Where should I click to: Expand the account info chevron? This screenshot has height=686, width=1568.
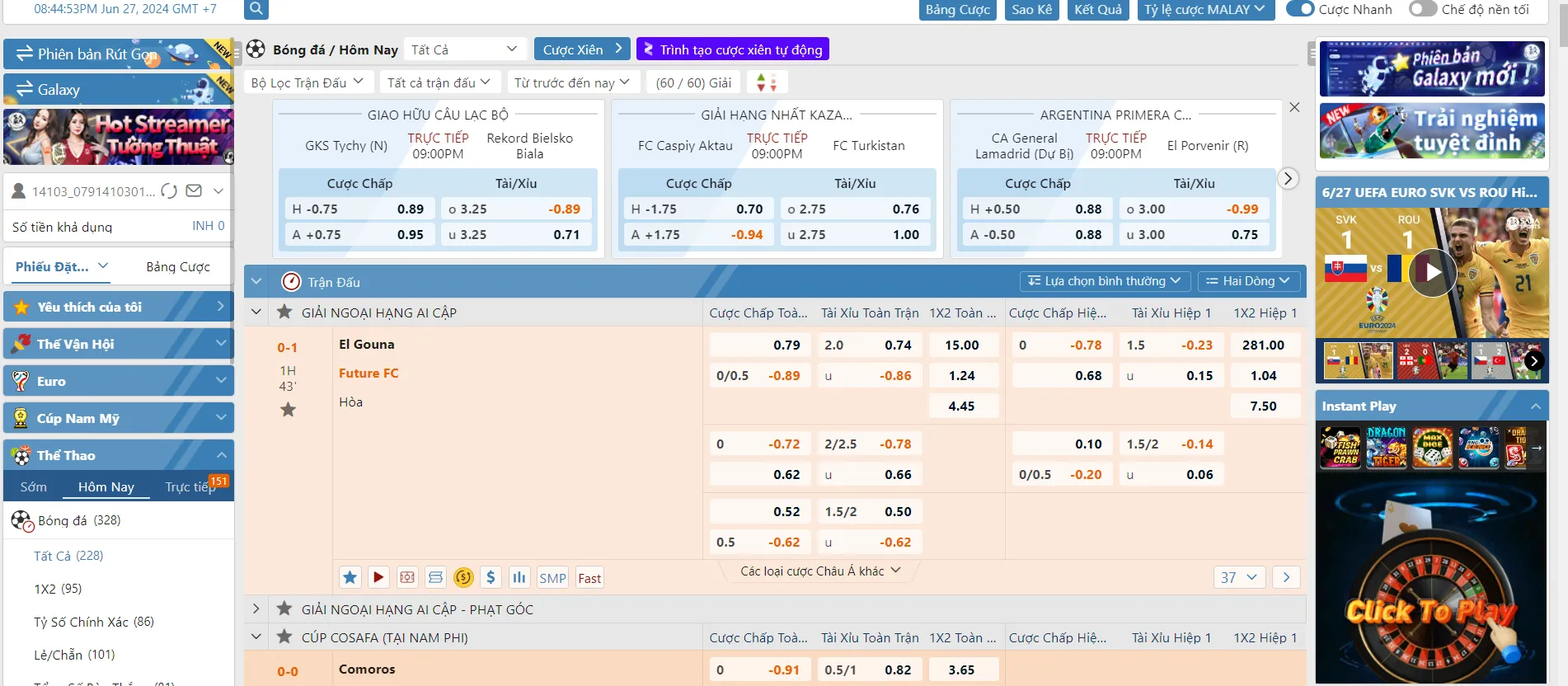click(x=218, y=190)
